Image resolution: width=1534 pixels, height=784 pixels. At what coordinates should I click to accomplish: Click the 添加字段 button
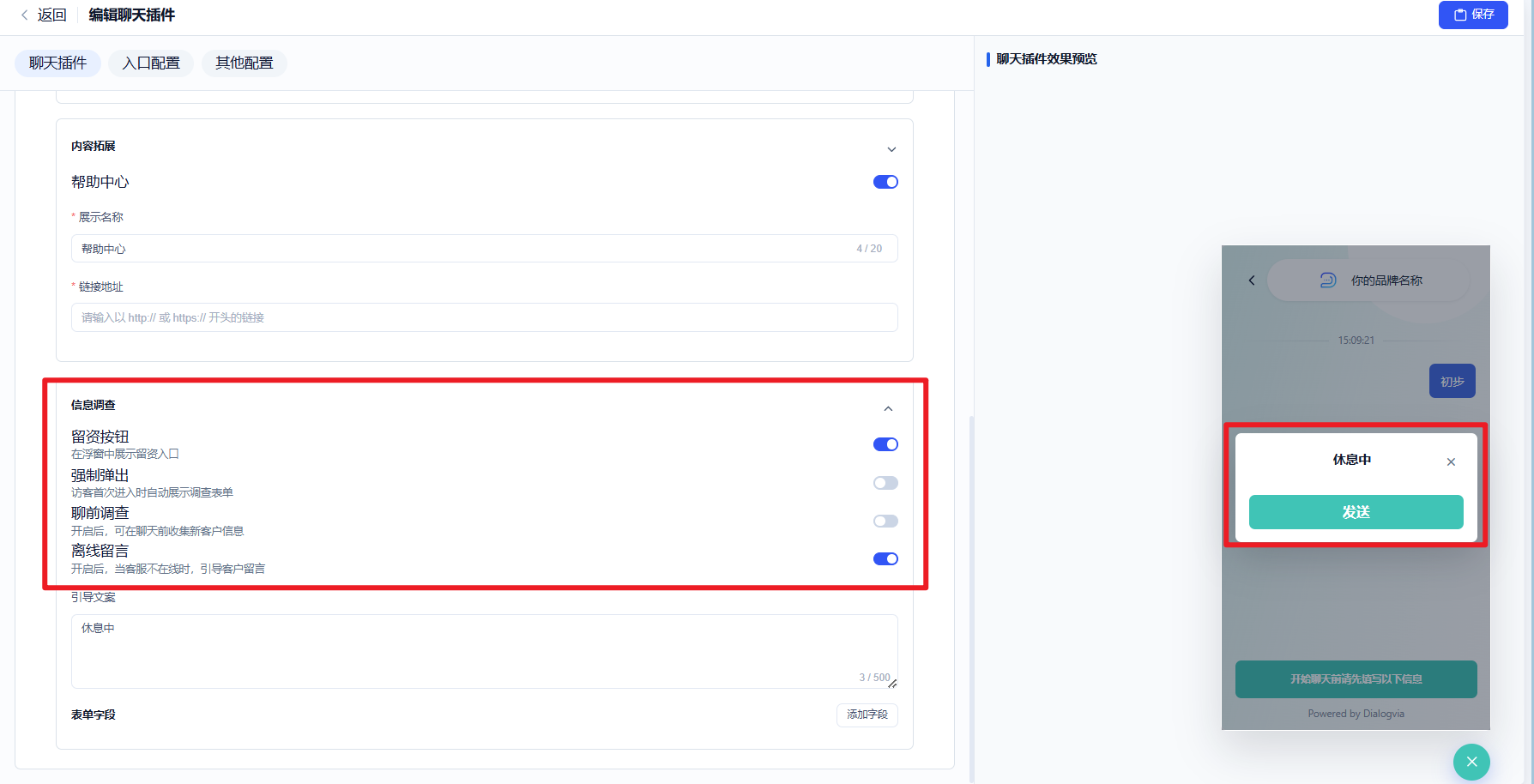(867, 715)
